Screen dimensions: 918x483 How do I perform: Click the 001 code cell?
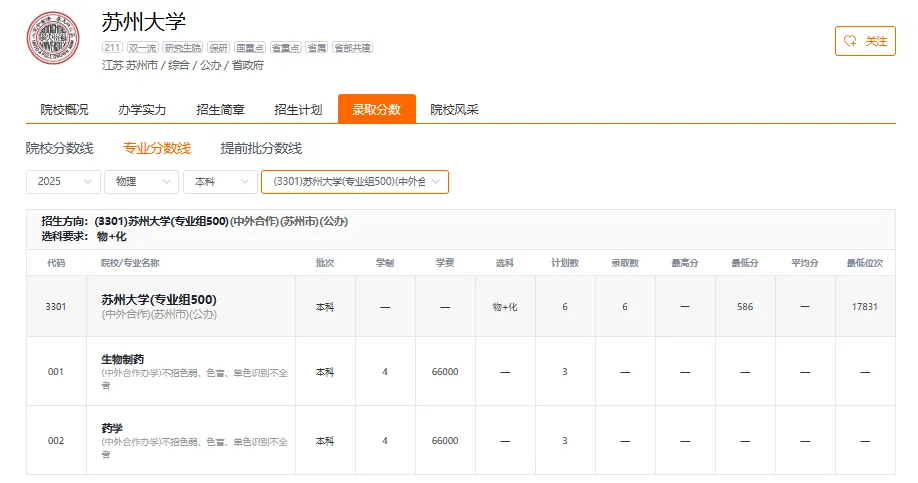[x=56, y=372]
